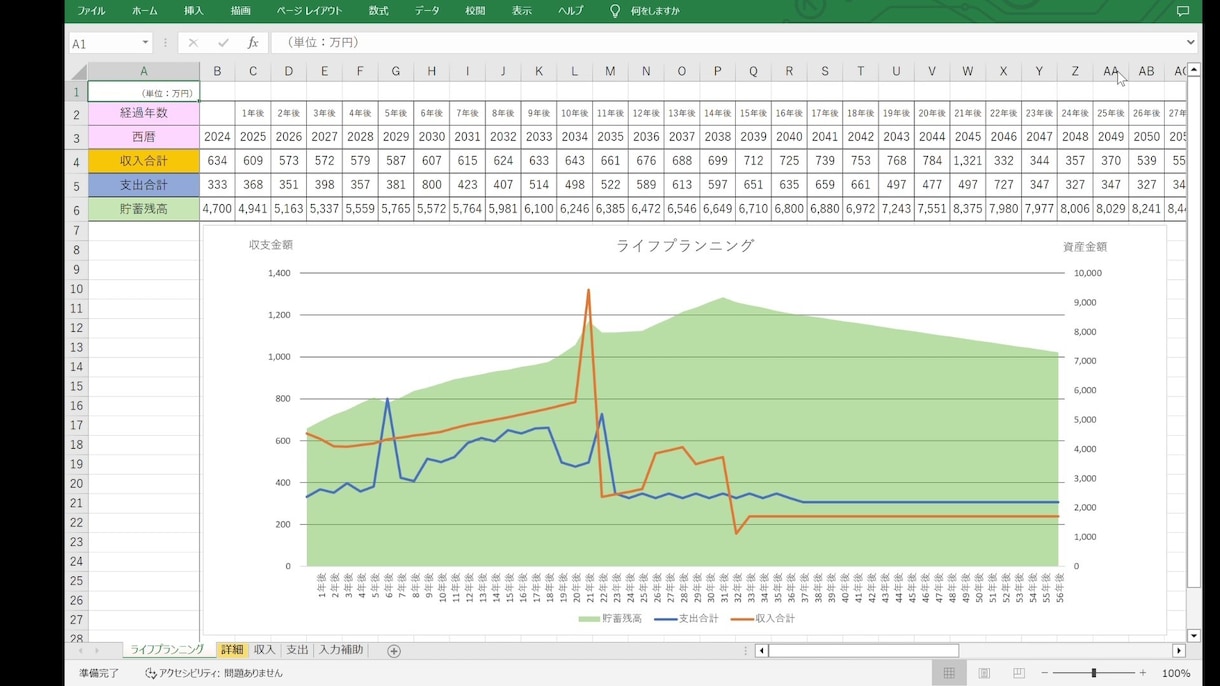Switch to Page Layout view icon

(984, 674)
